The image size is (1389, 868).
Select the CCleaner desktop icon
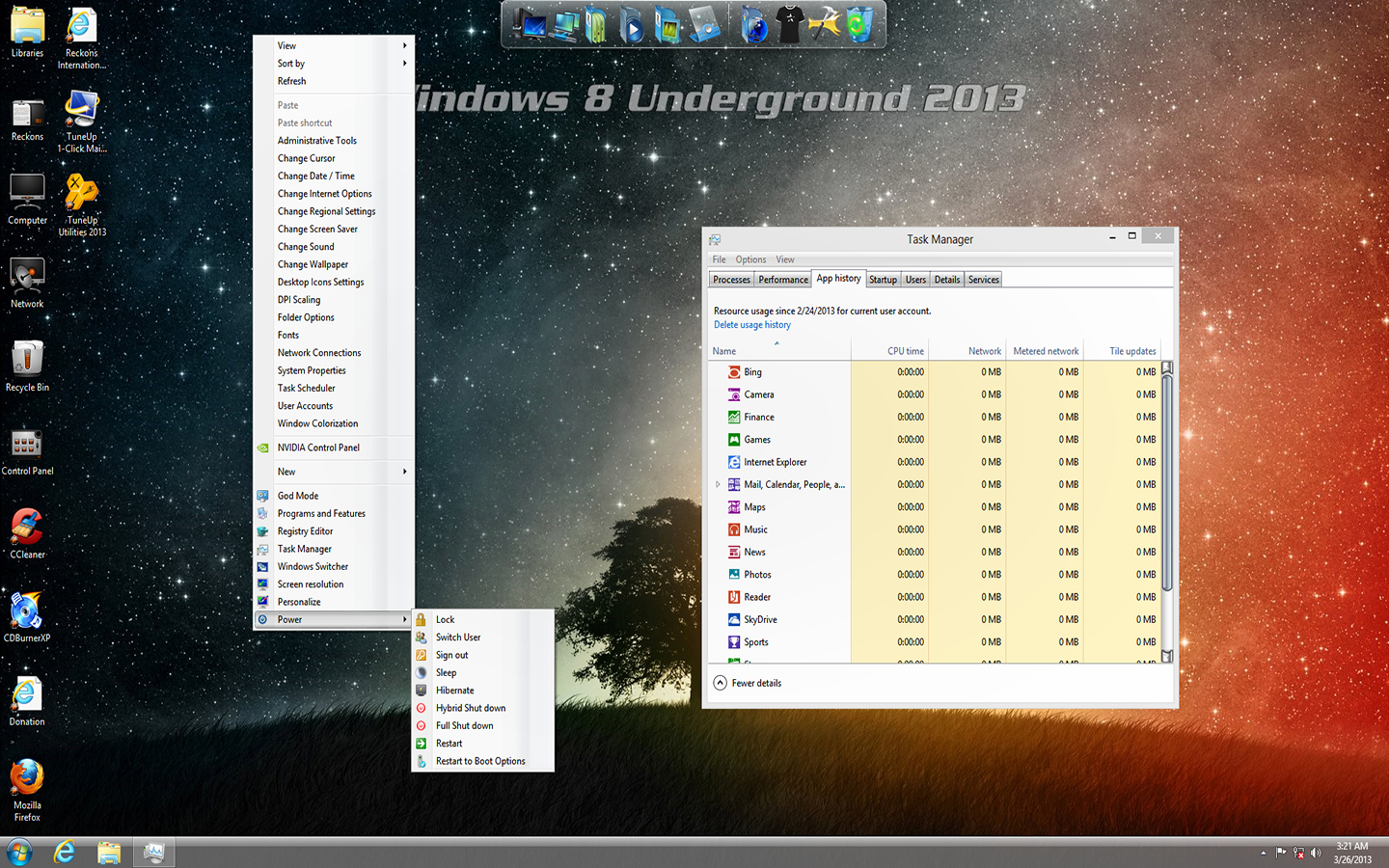coord(27,534)
